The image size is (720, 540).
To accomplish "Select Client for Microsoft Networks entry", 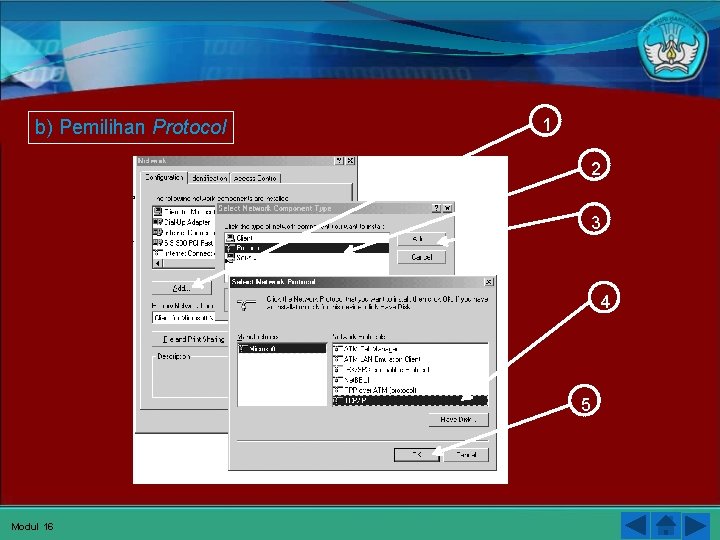I will (184, 212).
